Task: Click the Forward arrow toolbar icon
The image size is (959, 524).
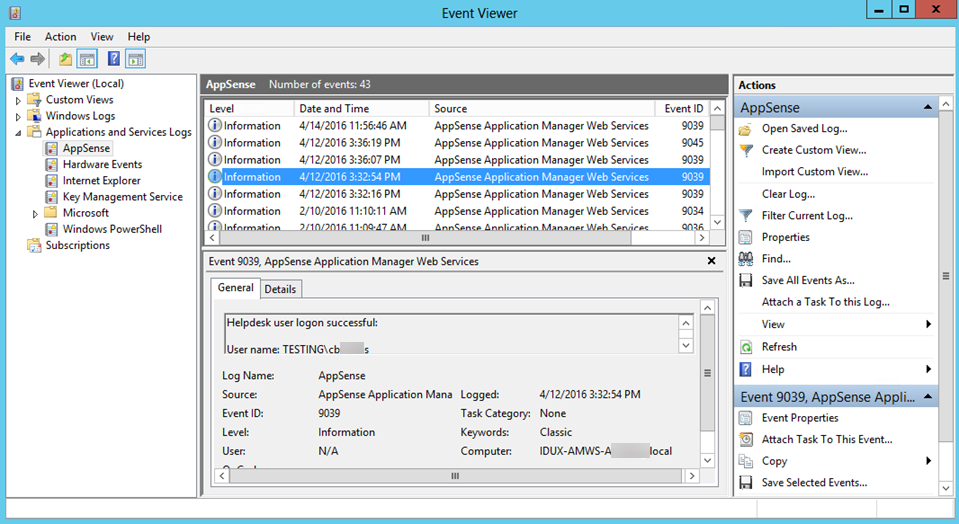Action: (37, 59)
